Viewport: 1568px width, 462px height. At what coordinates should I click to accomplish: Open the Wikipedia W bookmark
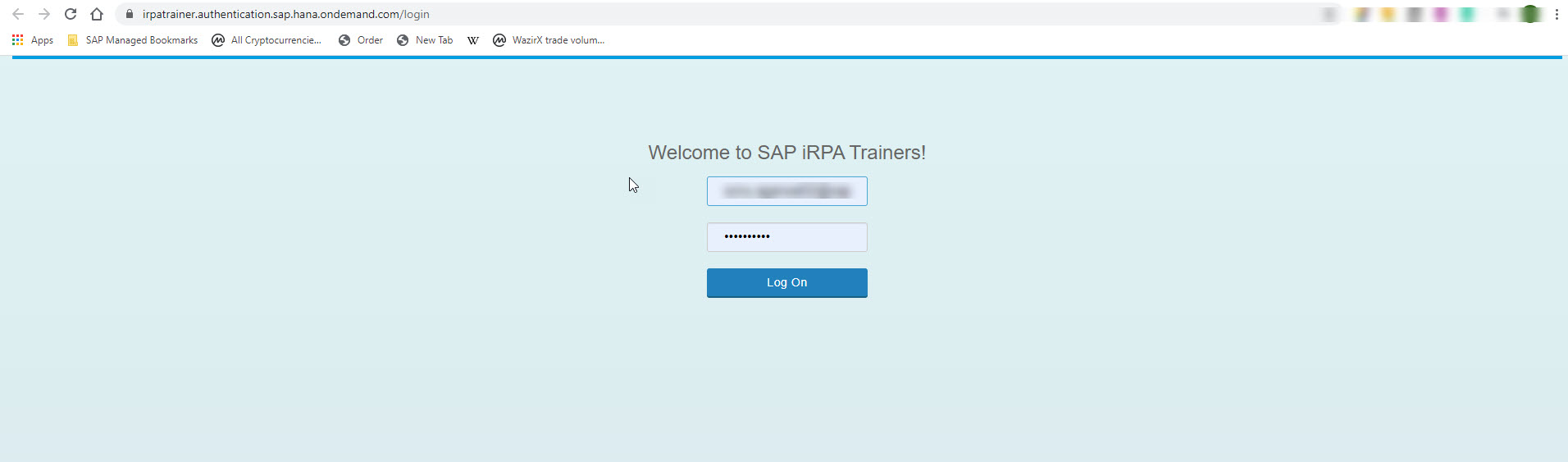click(473, 40)
